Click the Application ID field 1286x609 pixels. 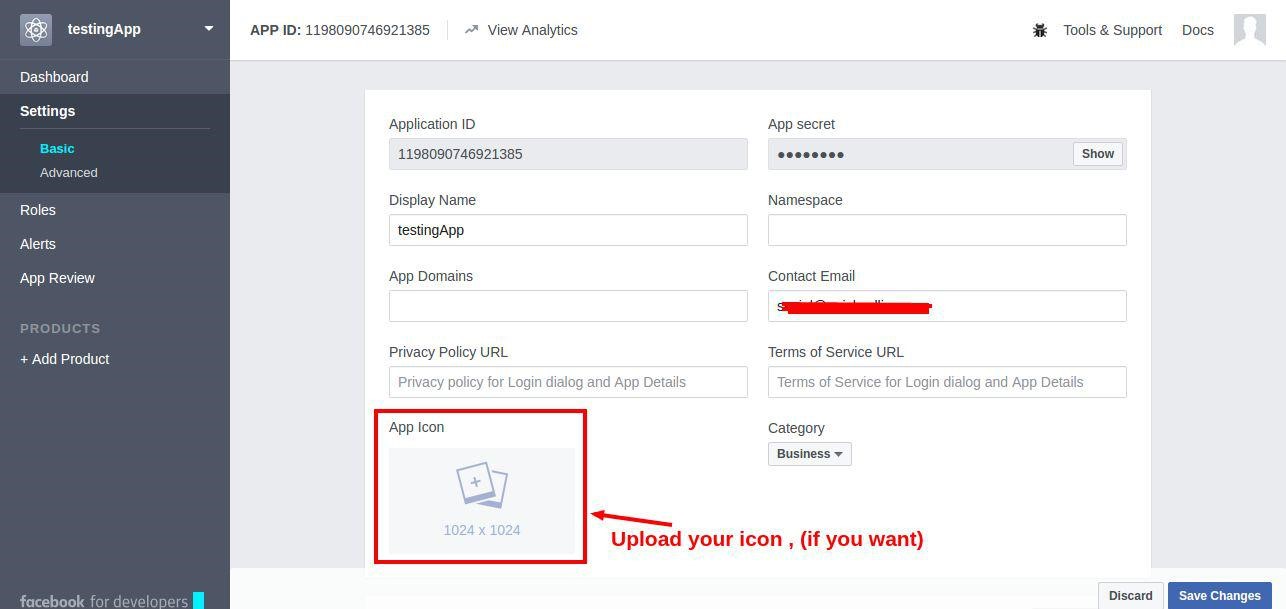568,154
